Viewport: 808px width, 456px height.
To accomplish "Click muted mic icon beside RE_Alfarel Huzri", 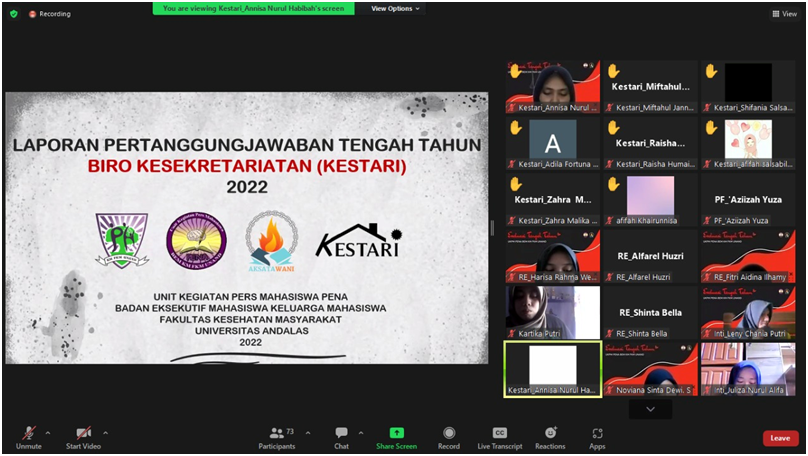I will pyautogui.click(x=610, y=277).
